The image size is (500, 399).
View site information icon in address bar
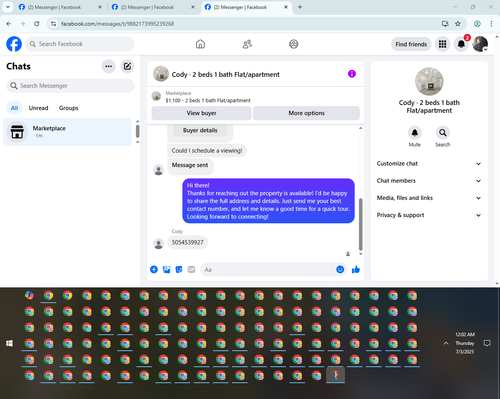tap(53, 24)
